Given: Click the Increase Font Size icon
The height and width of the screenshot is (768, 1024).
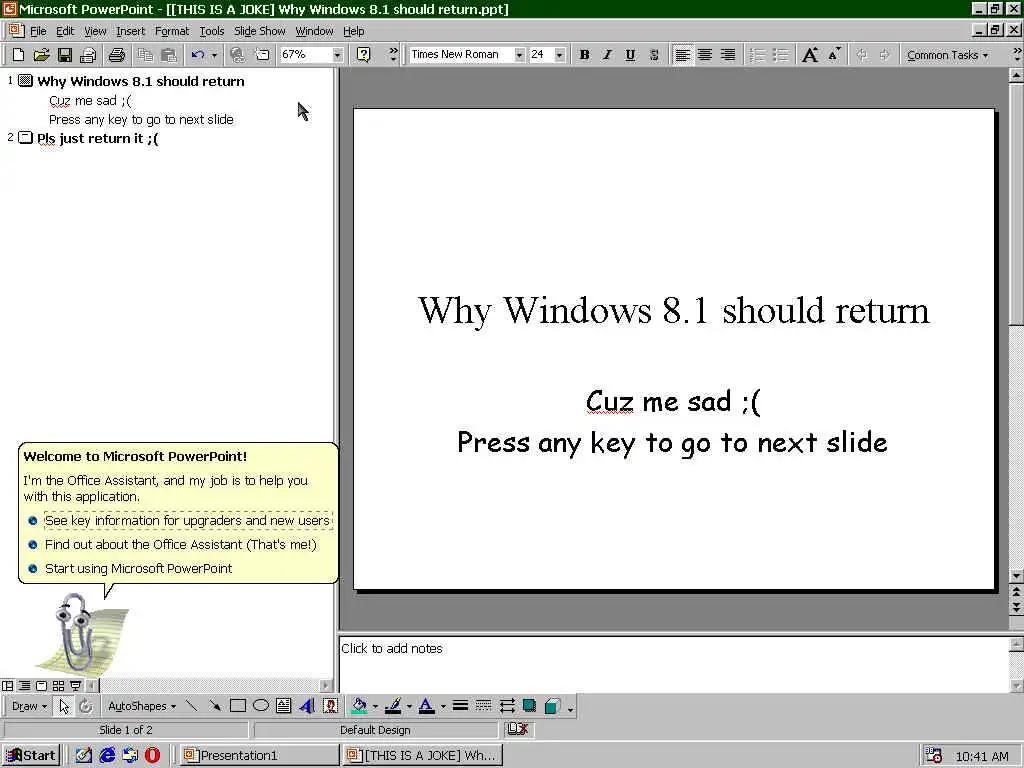Looking at the screenshot, I should [810, 55].
